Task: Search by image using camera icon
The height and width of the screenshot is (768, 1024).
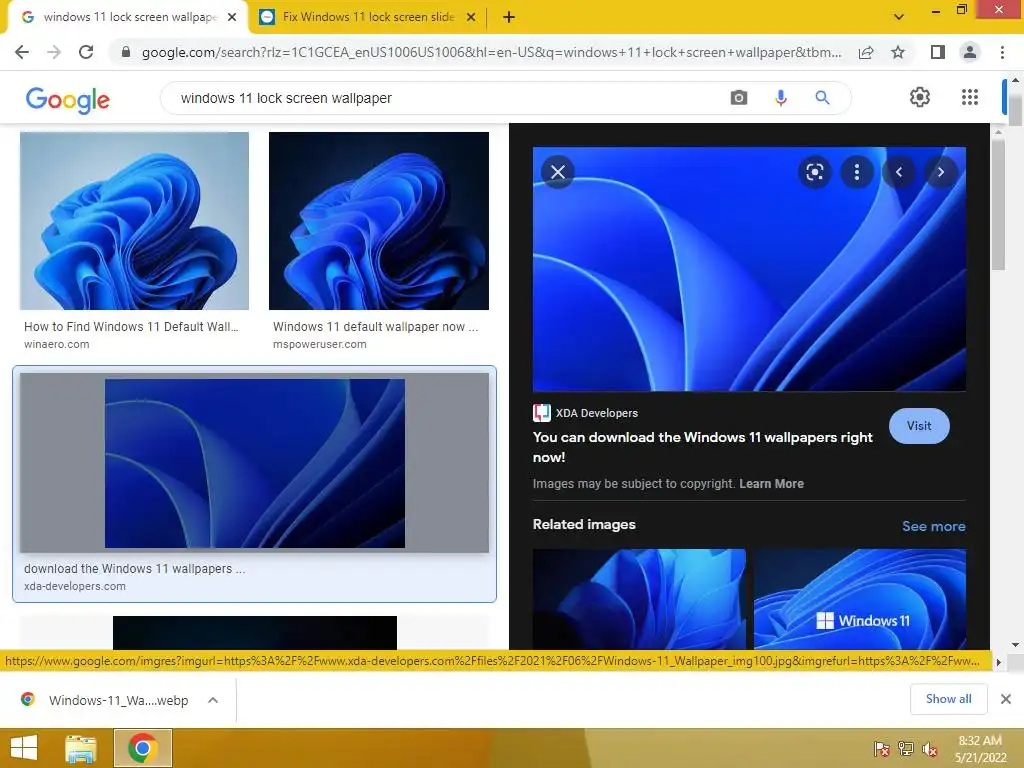Action: 739,98
